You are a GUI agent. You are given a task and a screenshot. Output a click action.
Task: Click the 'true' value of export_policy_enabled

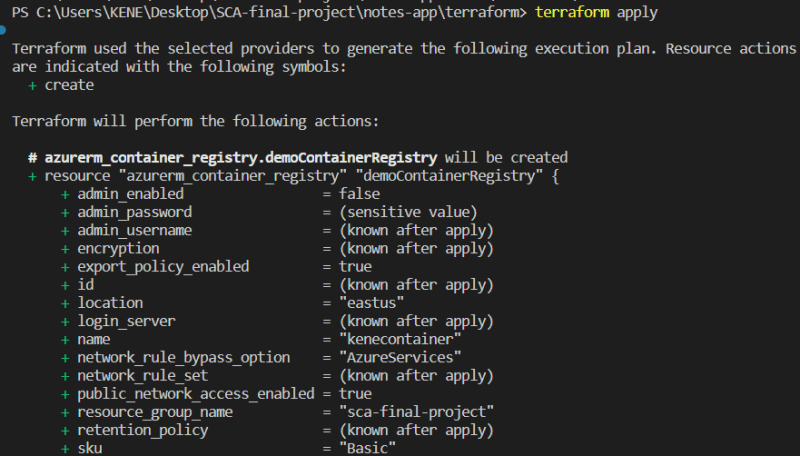tap(356, 267)
